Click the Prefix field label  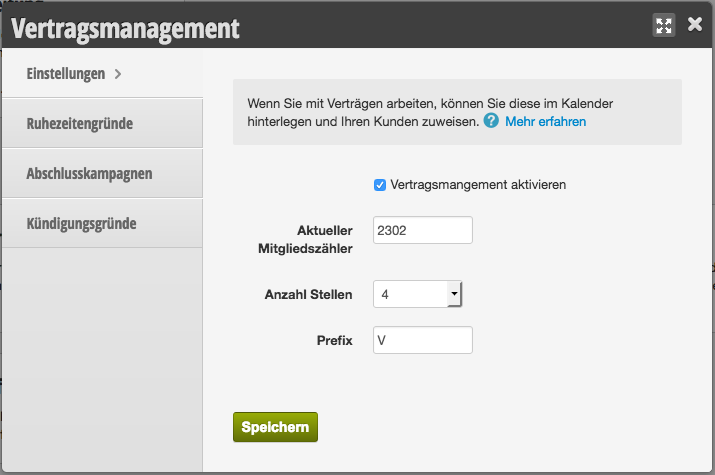(x=335, y=341)
